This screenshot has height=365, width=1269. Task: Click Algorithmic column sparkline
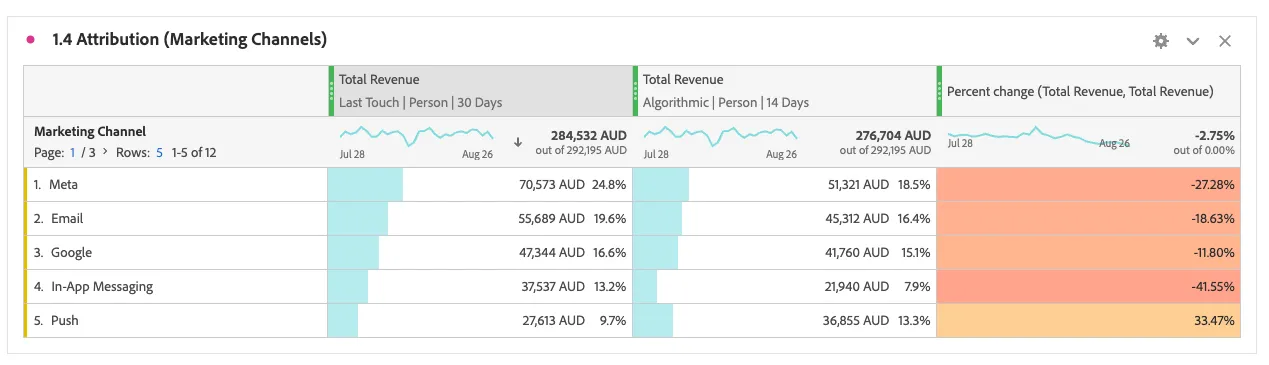[x=720, y=135]
